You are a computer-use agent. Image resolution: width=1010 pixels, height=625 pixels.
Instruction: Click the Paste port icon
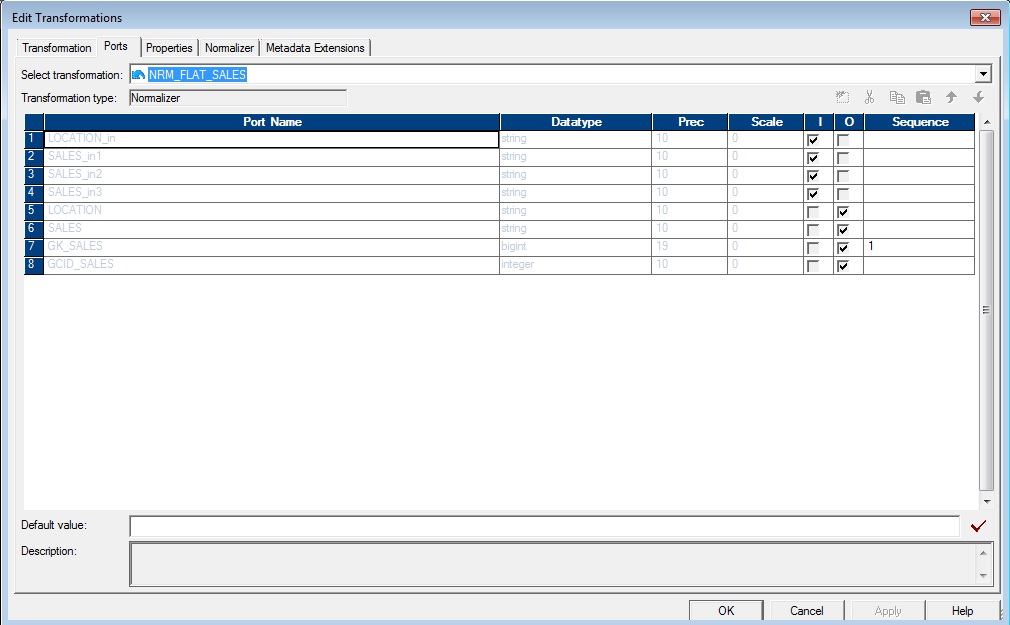925,97
